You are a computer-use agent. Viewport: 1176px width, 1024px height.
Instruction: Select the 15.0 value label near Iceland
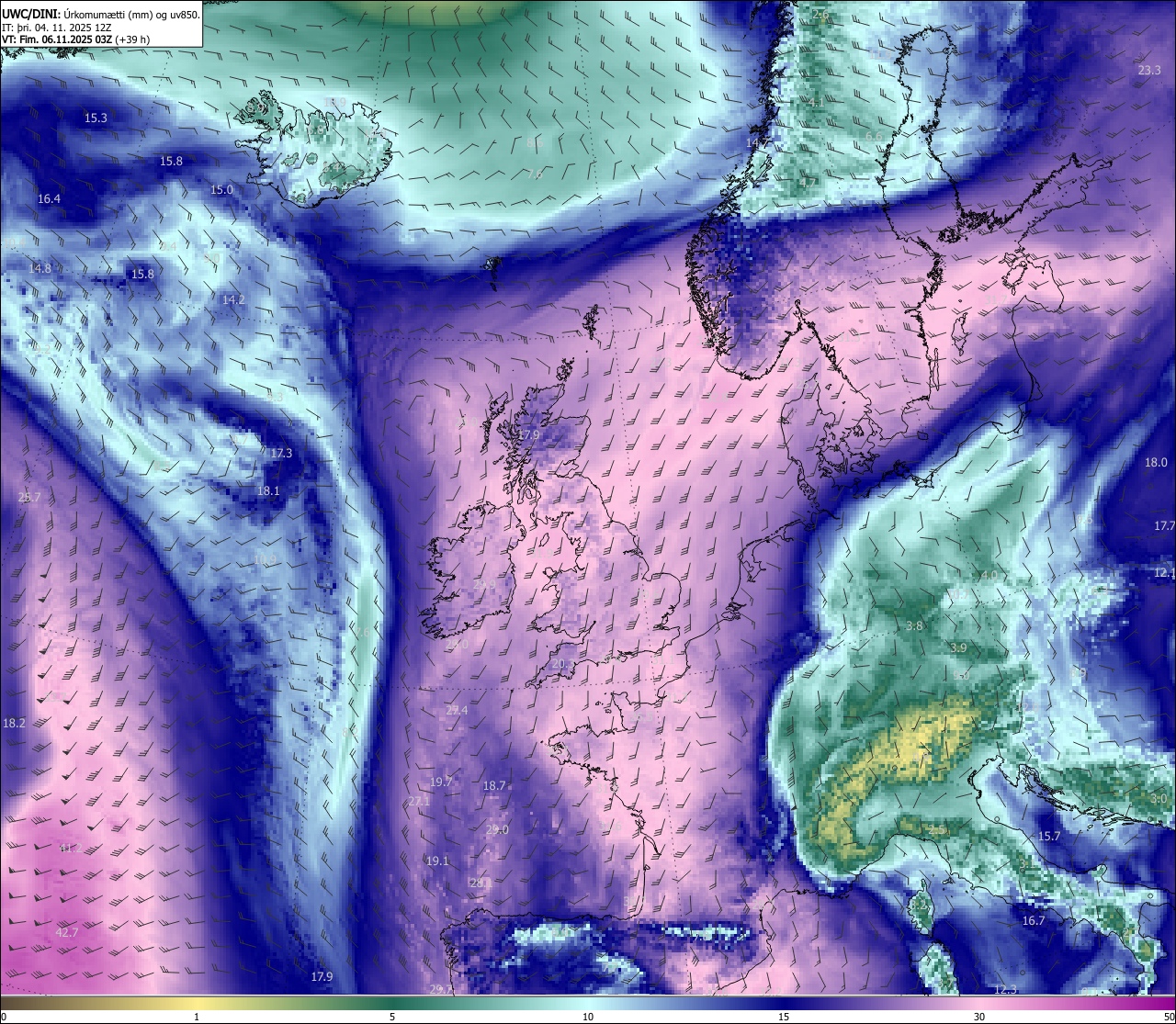pos(221,190)
